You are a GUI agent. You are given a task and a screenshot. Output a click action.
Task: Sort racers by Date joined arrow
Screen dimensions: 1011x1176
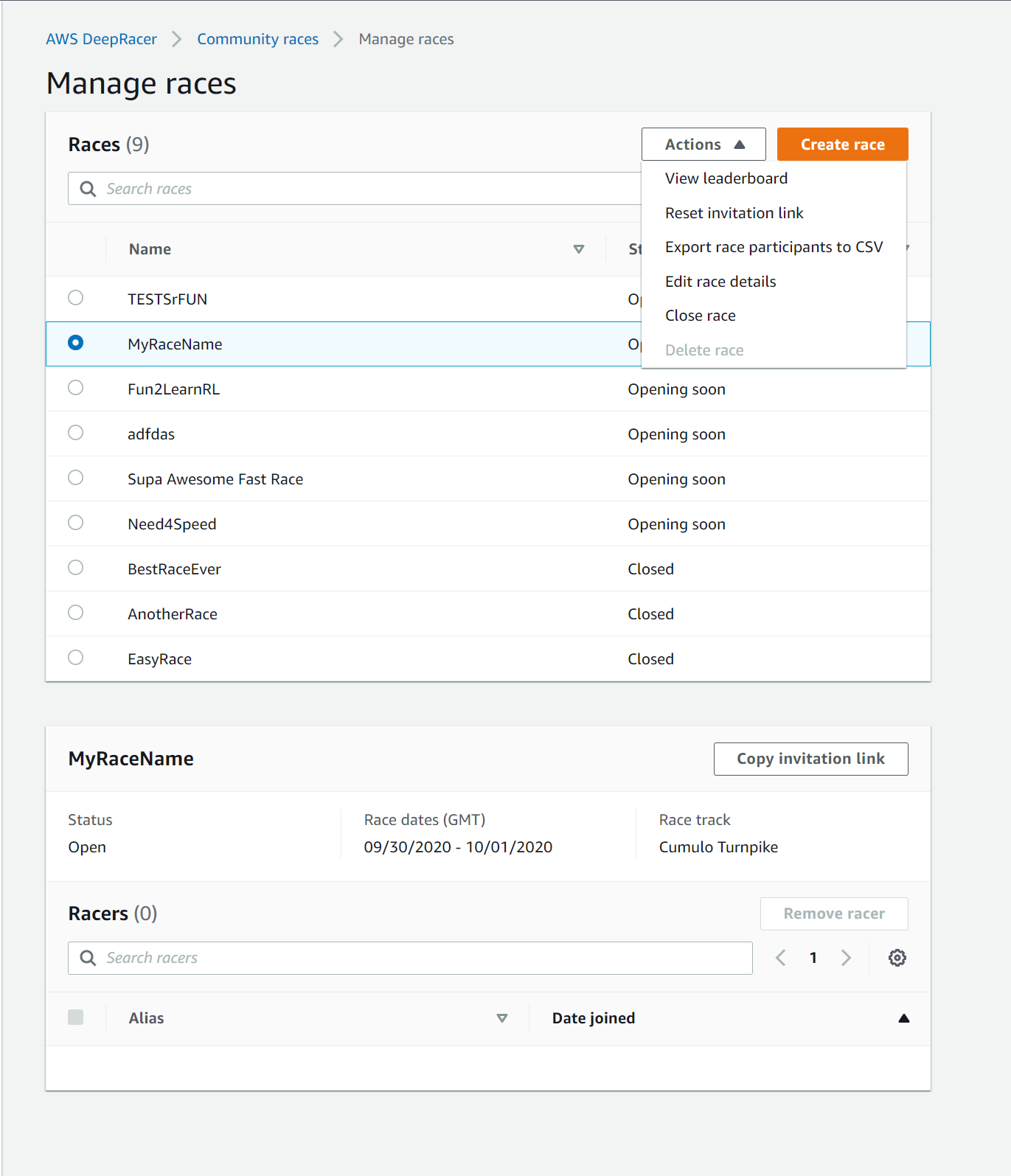click(x=903, y=1018)
